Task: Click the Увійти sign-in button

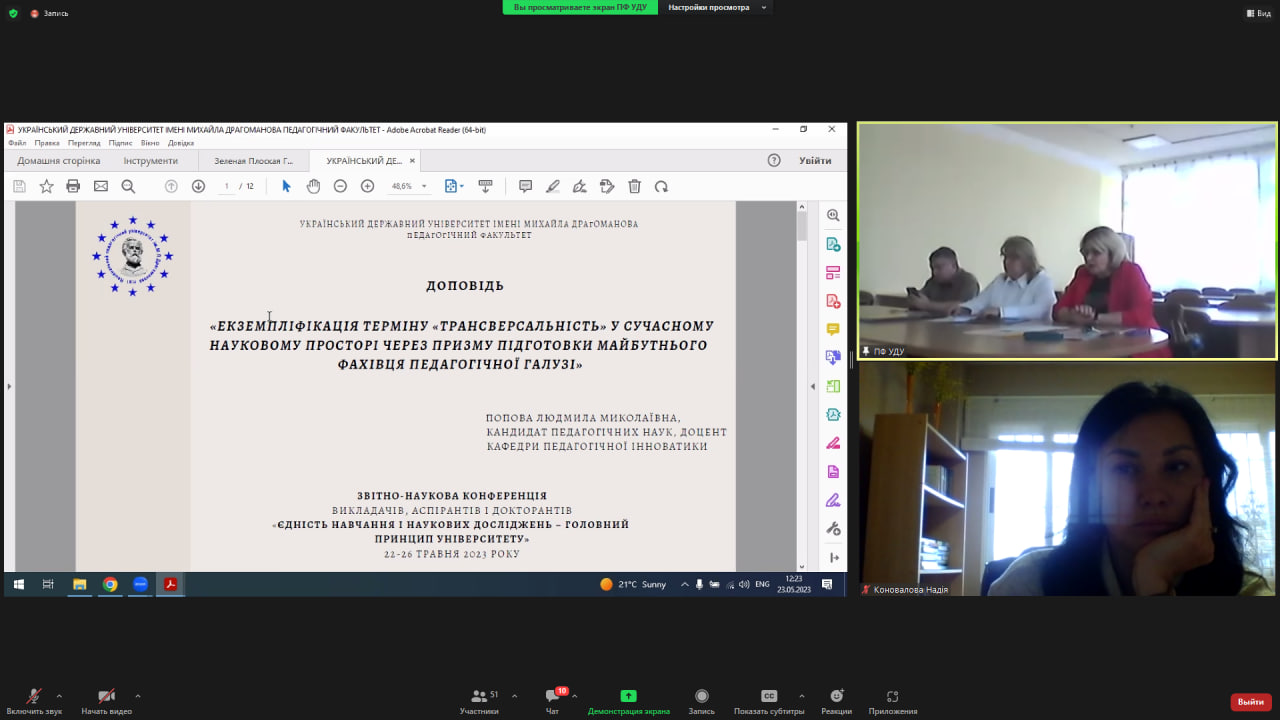Action: (x=815, y=161)
